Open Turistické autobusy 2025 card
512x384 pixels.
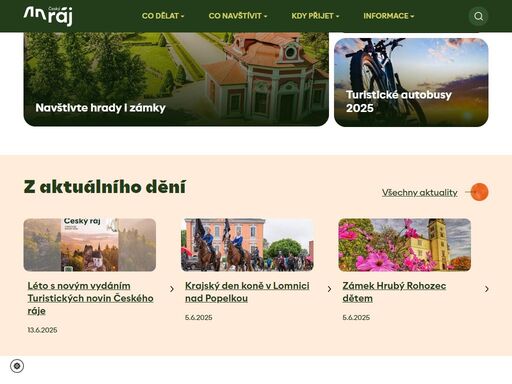pos(411,82)
